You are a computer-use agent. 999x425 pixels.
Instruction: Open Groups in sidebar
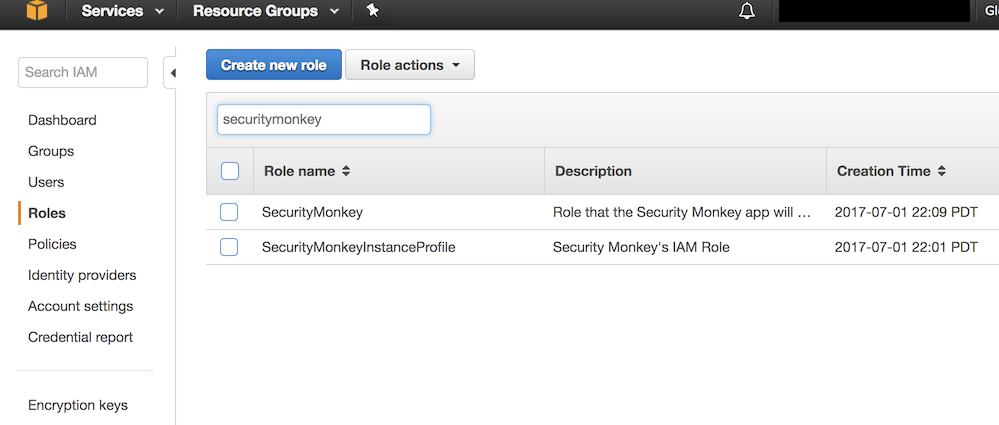pyautogui.click(x=51, y=152)
